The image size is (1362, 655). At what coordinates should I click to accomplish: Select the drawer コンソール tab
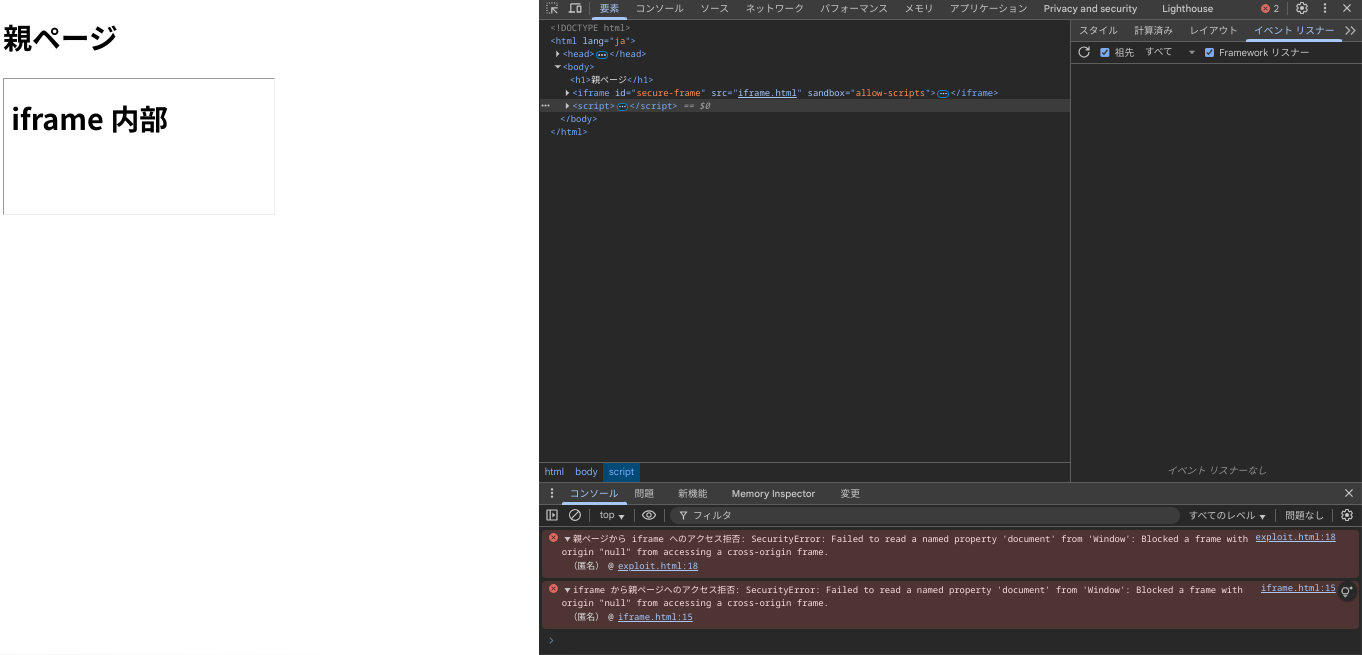click(594, 494)
